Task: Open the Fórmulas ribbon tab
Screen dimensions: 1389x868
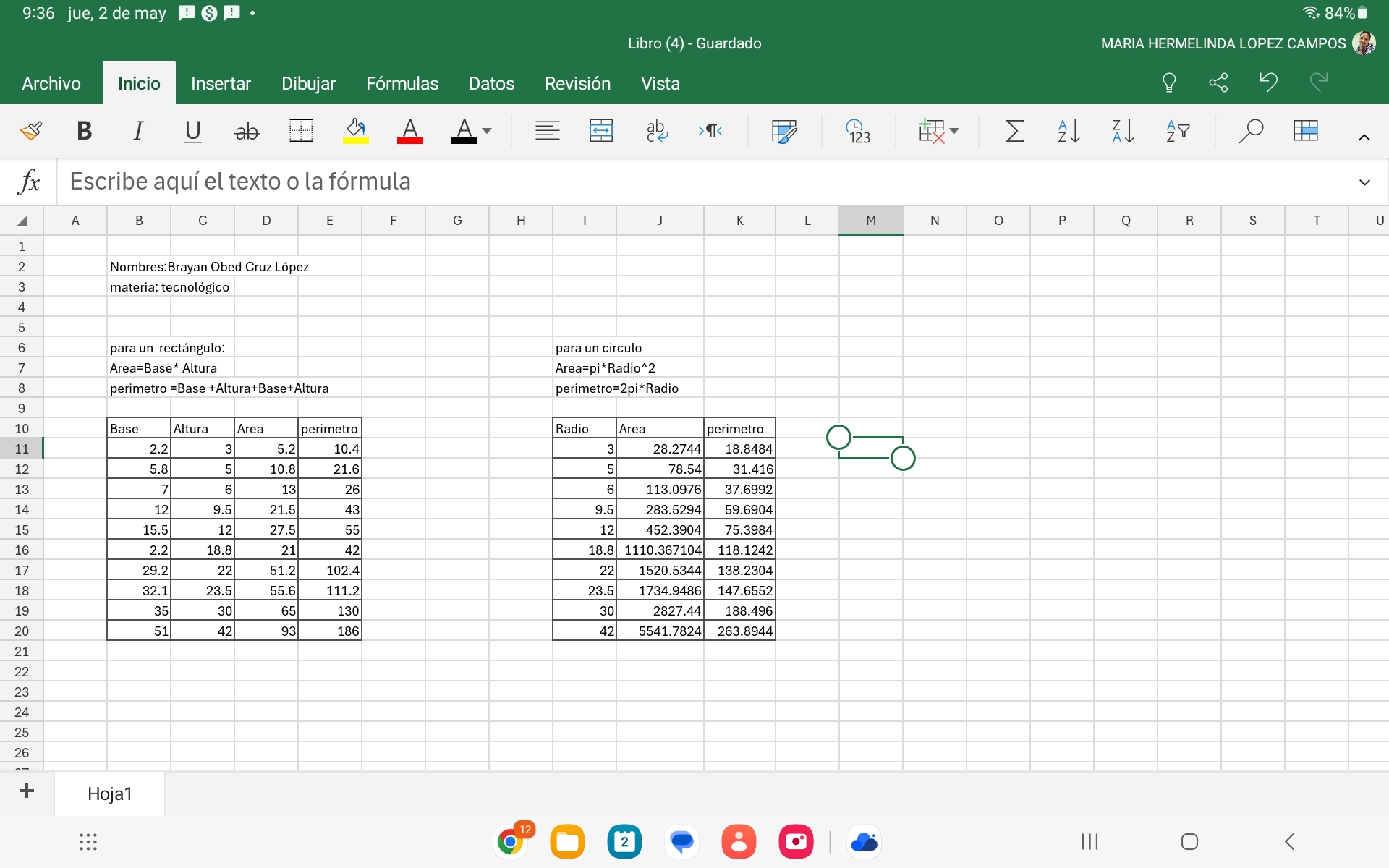Action: 402,84
